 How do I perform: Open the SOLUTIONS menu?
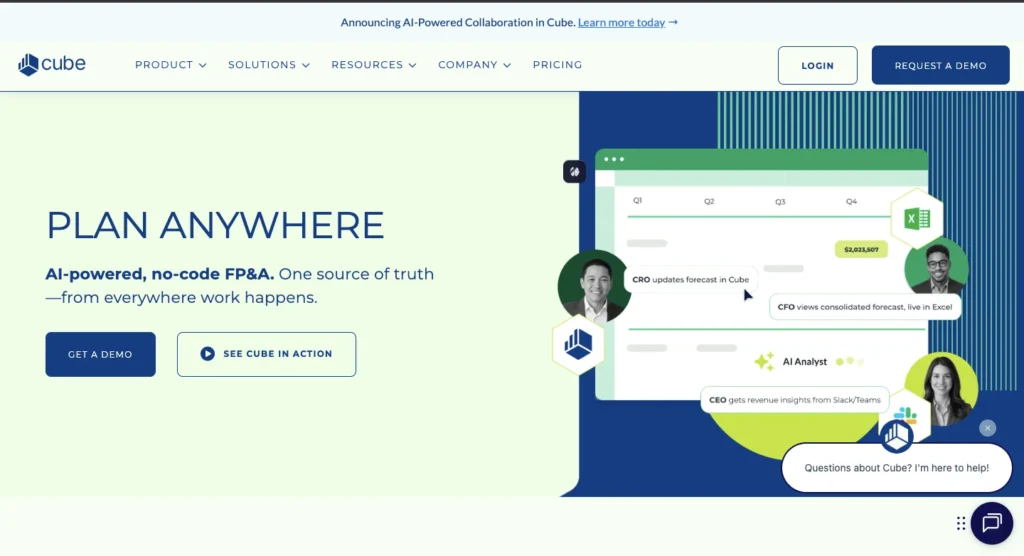pos(268,65)
